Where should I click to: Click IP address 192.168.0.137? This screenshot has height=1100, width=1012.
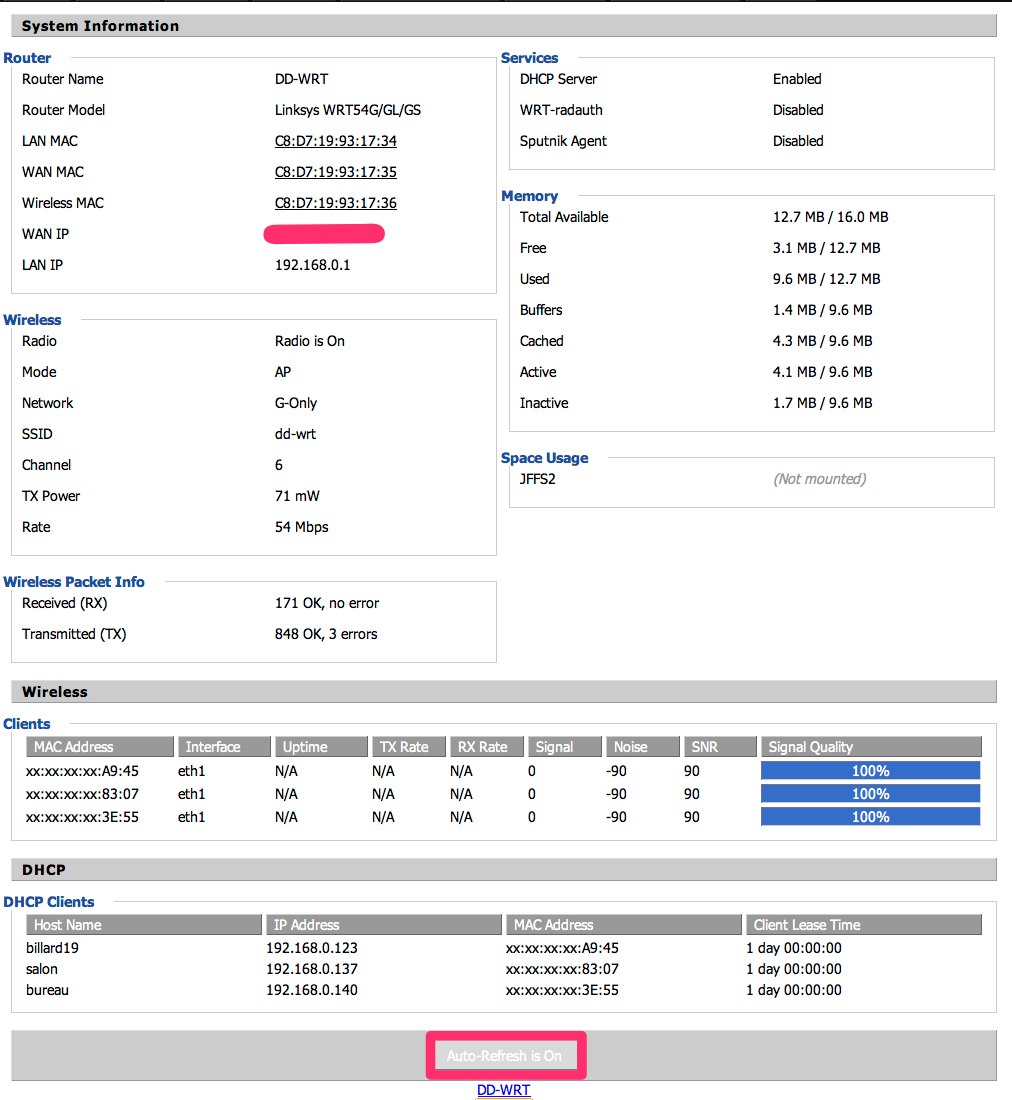click(x=311, y=969)
